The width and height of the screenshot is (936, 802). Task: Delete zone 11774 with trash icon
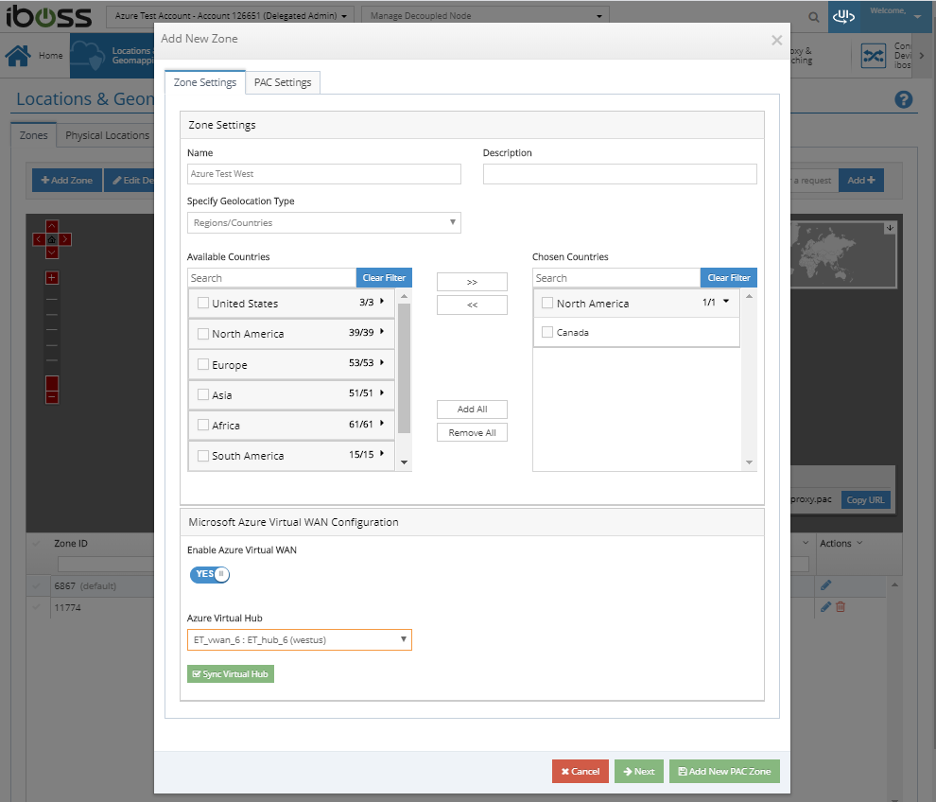pyautogui.click(x=840, y=607)
